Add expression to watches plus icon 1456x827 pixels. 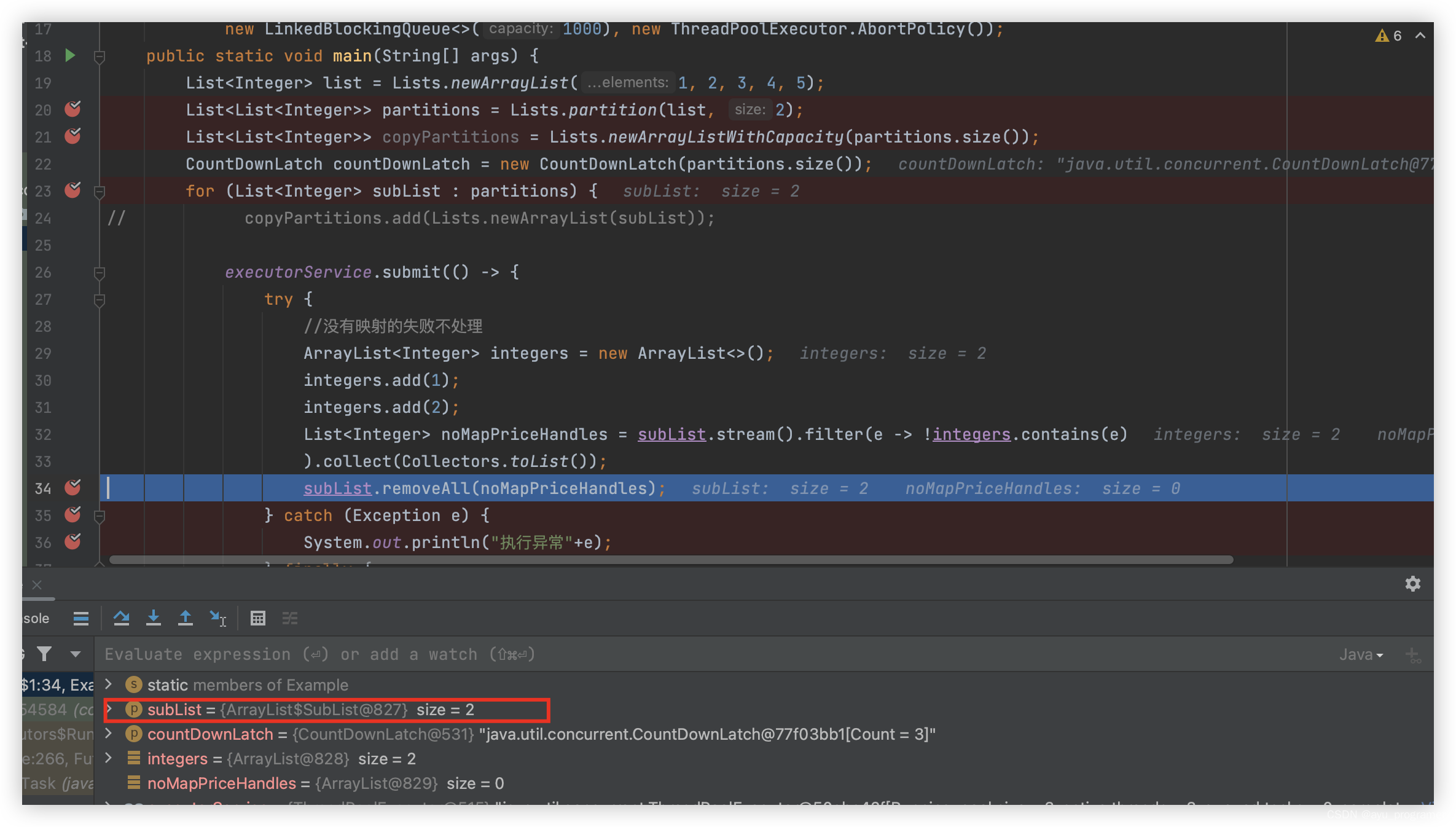point(1413,655)
